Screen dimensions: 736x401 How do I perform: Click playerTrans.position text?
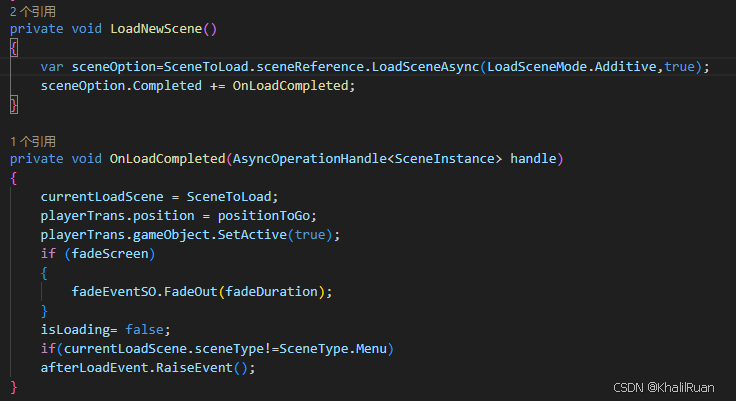(117, 216)
